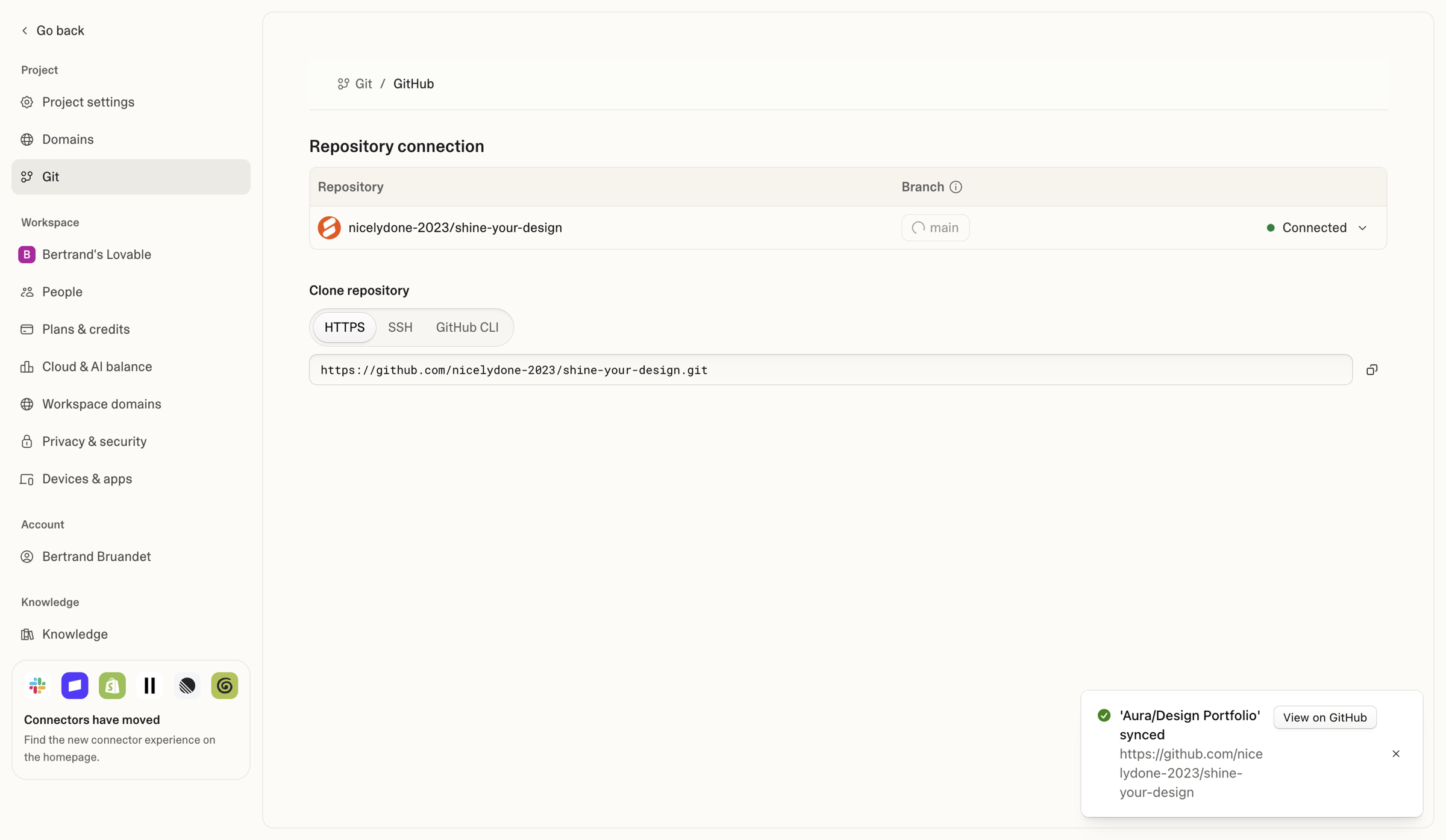Click the black double-bar connector icon

[149, 686]
